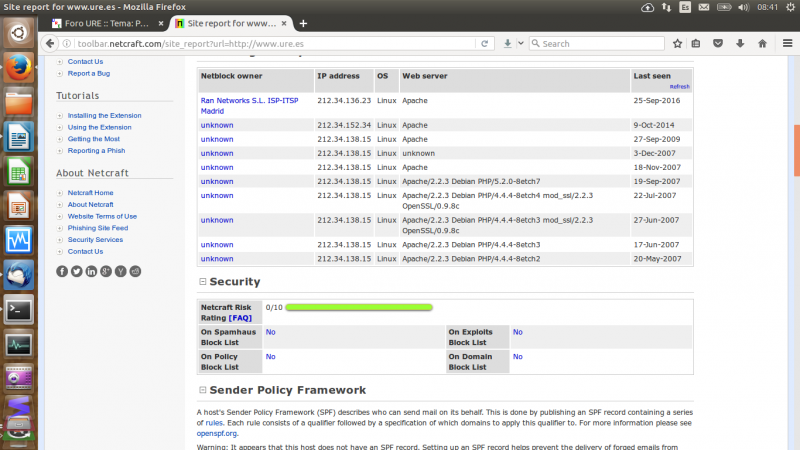800x450 pixels.
Task: Open bookmarks list clipboard icon
Action: (x=695, y=43)
